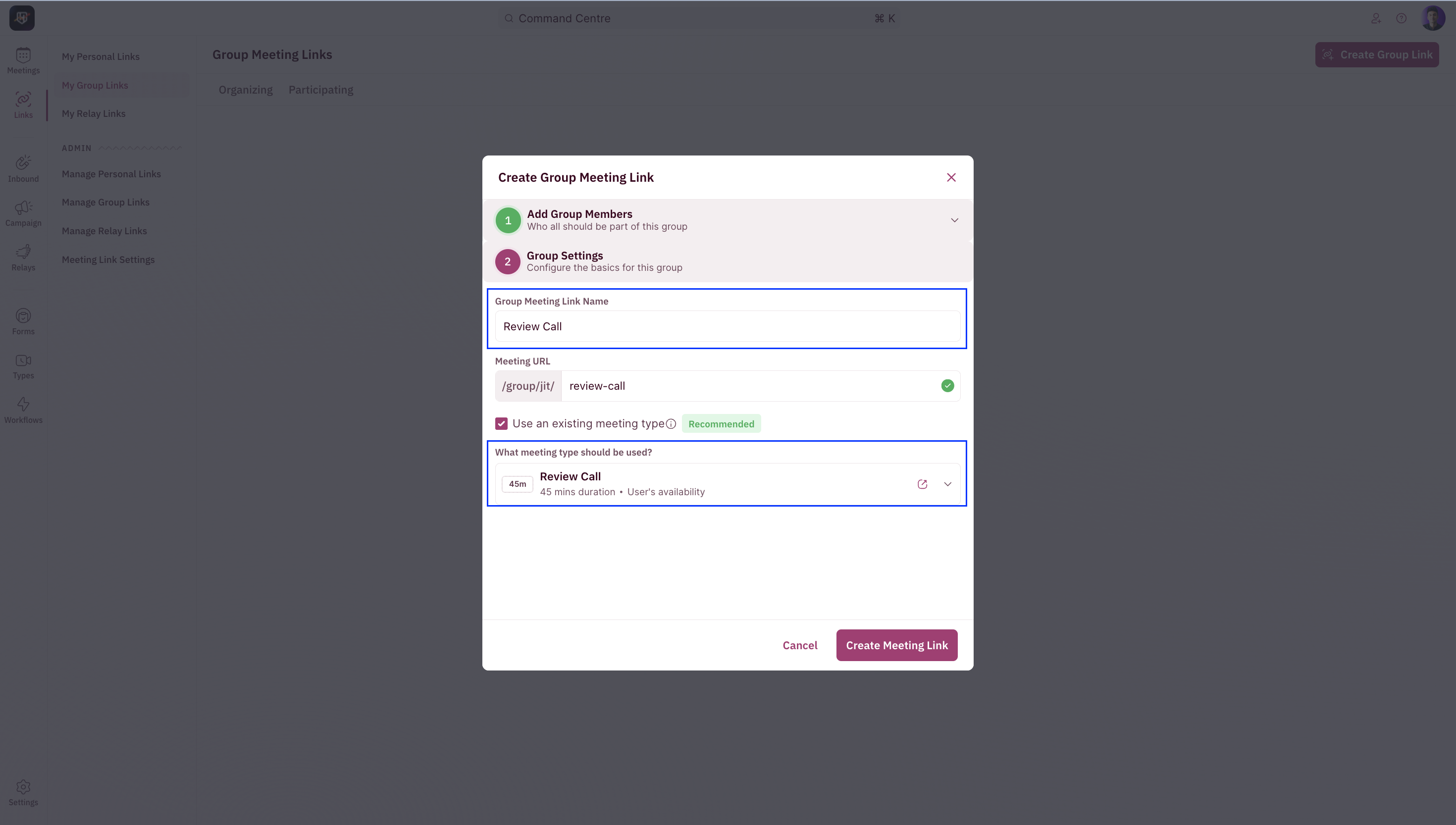The height and width of the screenshot is (825, 1456).
Task: Open My Relay Links
Action: coord(94,113)
